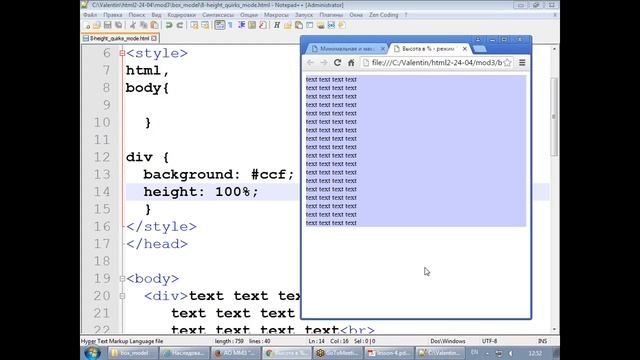640x360 pixels.
Task: Open the Chrome hamburger menu
Action: pos(522,63)
